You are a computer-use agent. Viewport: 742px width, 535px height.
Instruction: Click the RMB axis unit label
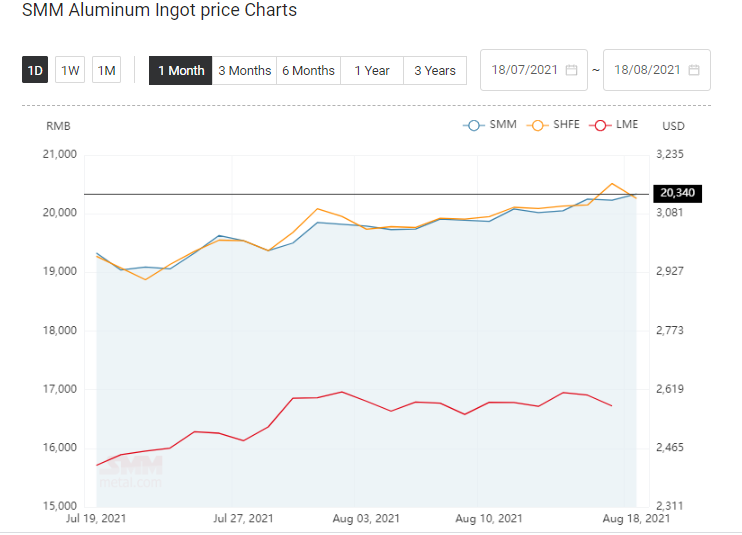pos(58,126)
